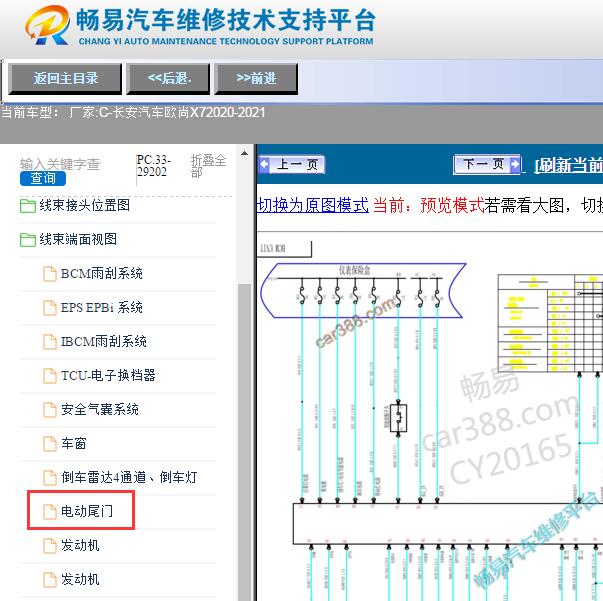603x601 pixels.
Task: Click the document icon beside EPS EPBi 系统
Action: click(x=50, y=308)
